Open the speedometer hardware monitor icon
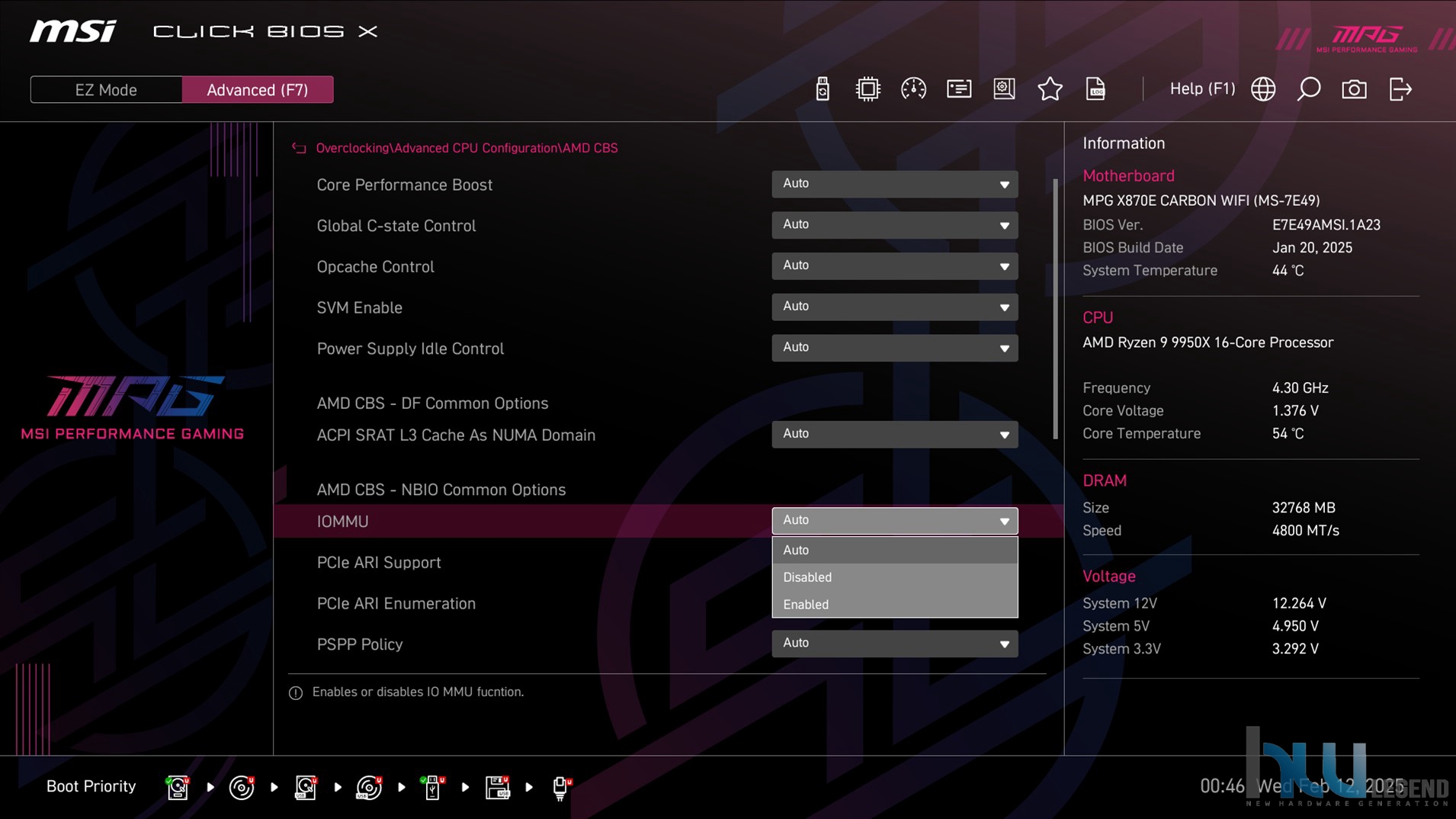This screenshot has height=819, width=1456. pos(913,89)
